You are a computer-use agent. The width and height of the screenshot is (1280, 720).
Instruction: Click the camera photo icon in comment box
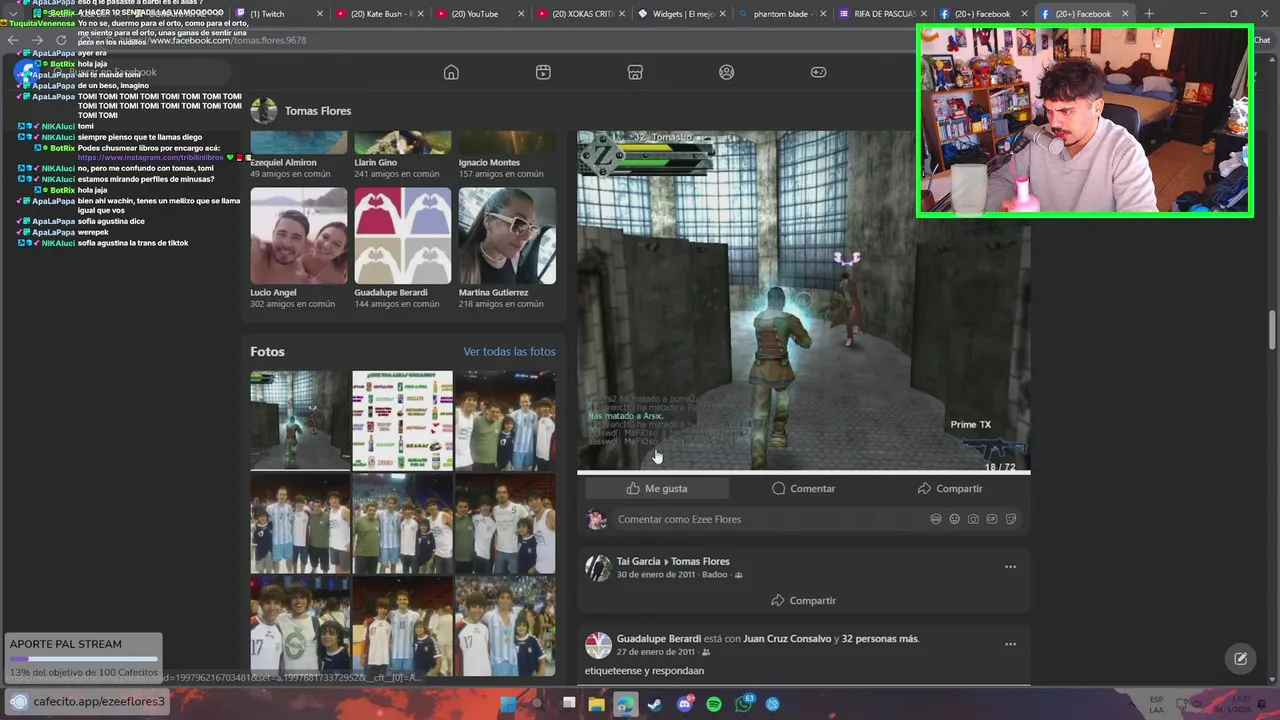click(973, 519)
